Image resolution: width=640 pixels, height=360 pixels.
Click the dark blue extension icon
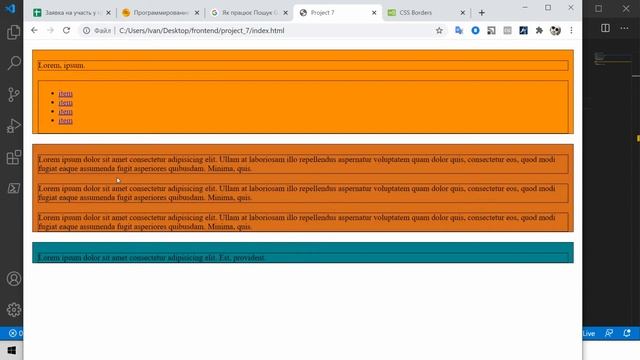[x=523, y=31]
